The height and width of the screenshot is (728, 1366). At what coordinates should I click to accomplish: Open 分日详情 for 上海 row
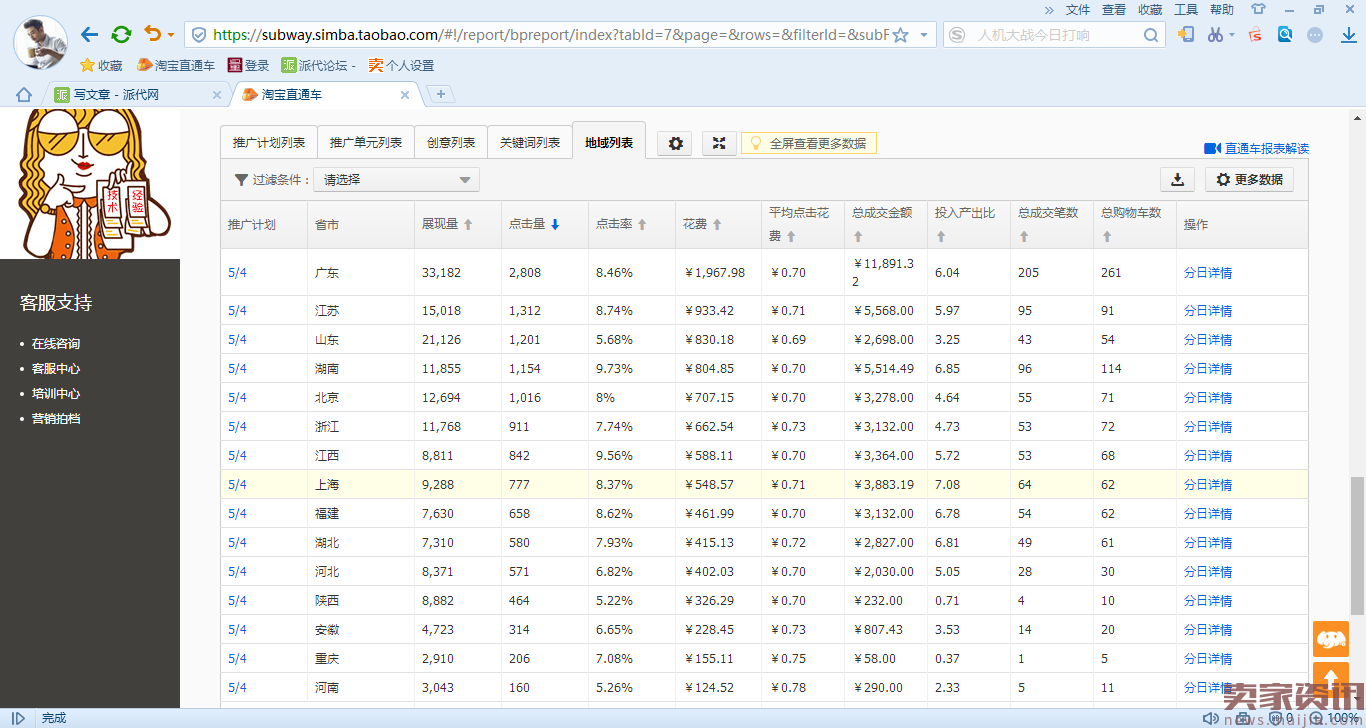click(x=1208, y=484)
